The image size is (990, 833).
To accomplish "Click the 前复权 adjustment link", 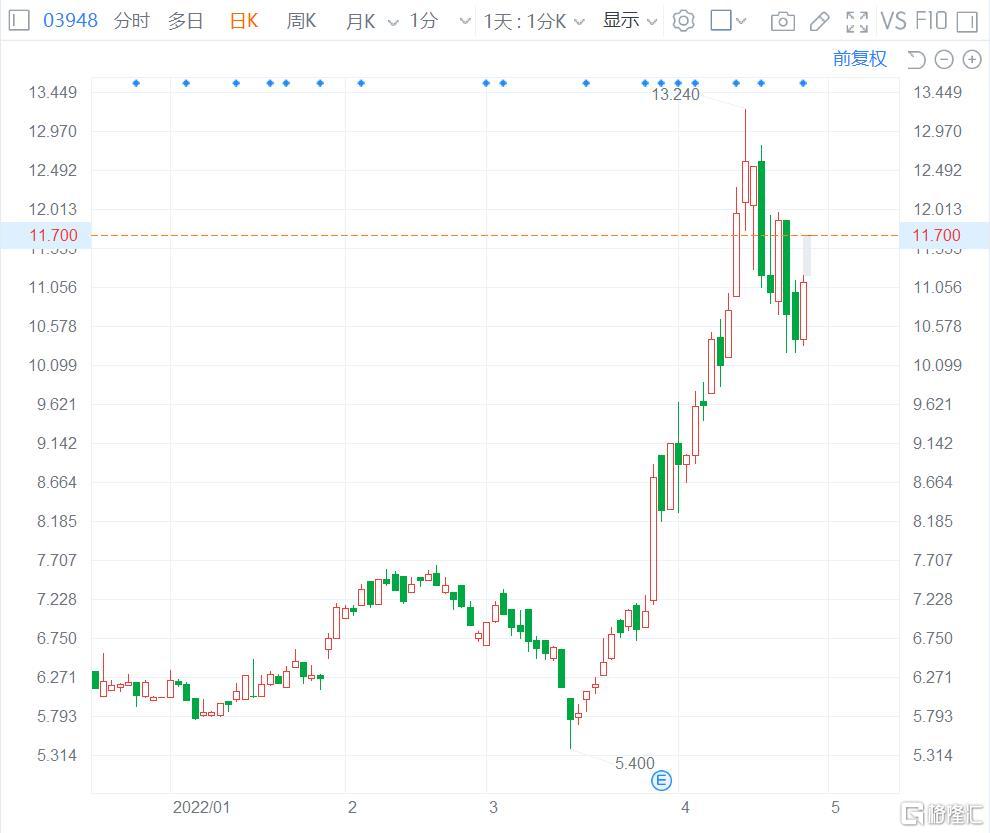I will [x=859, y=59].
